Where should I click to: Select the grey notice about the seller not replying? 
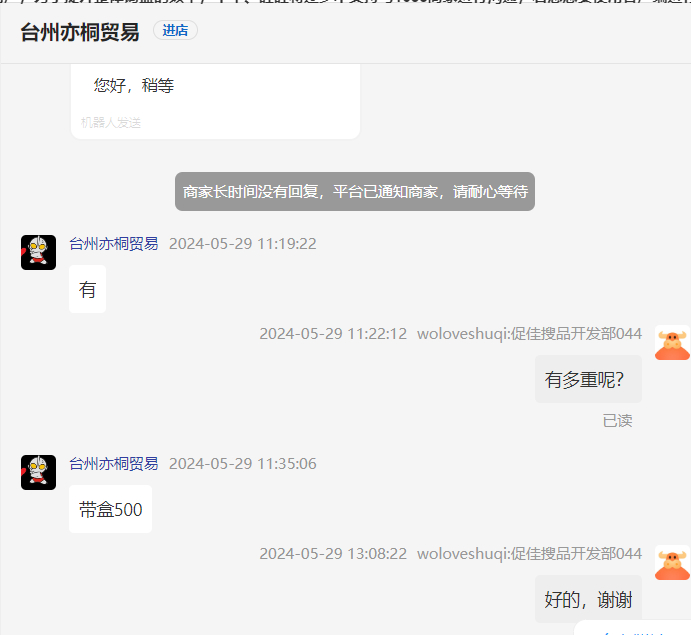point(355,191)
